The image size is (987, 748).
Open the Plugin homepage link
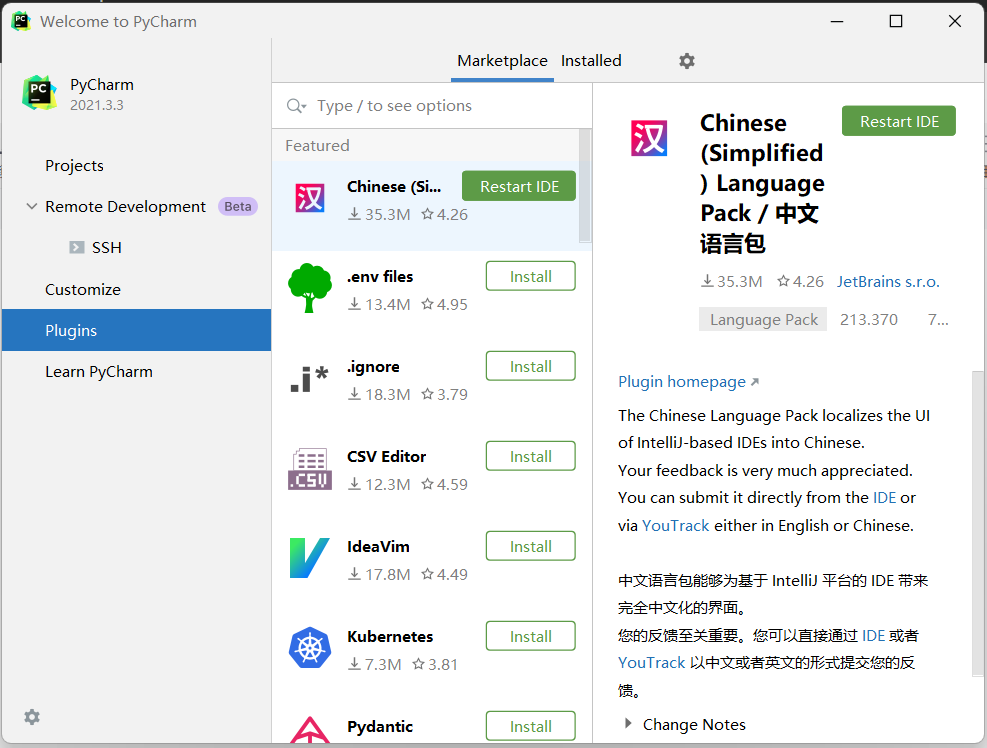tap(688, 382)
